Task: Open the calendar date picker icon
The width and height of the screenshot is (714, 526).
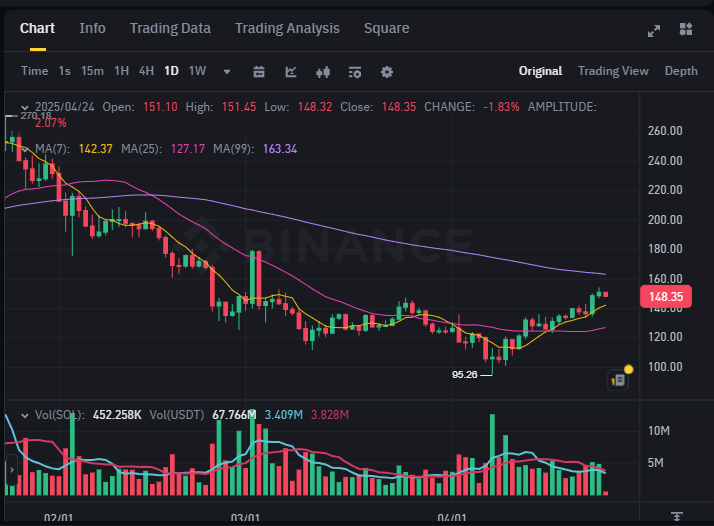Action: [x=259, y=71]
